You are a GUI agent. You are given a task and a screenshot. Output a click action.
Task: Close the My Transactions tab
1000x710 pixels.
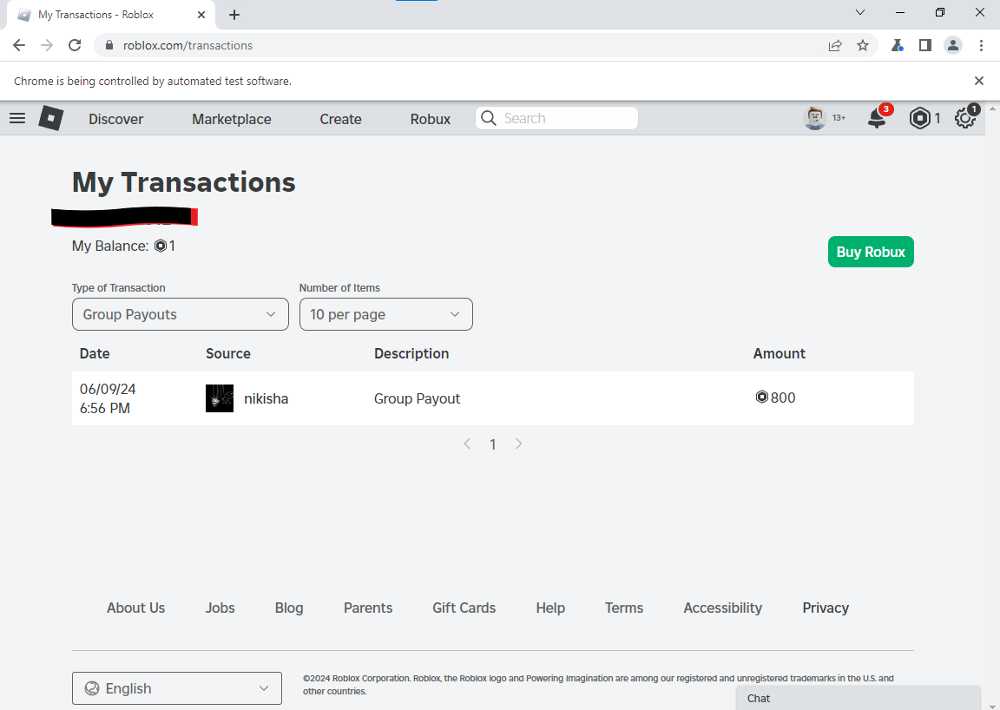[201, 15]
